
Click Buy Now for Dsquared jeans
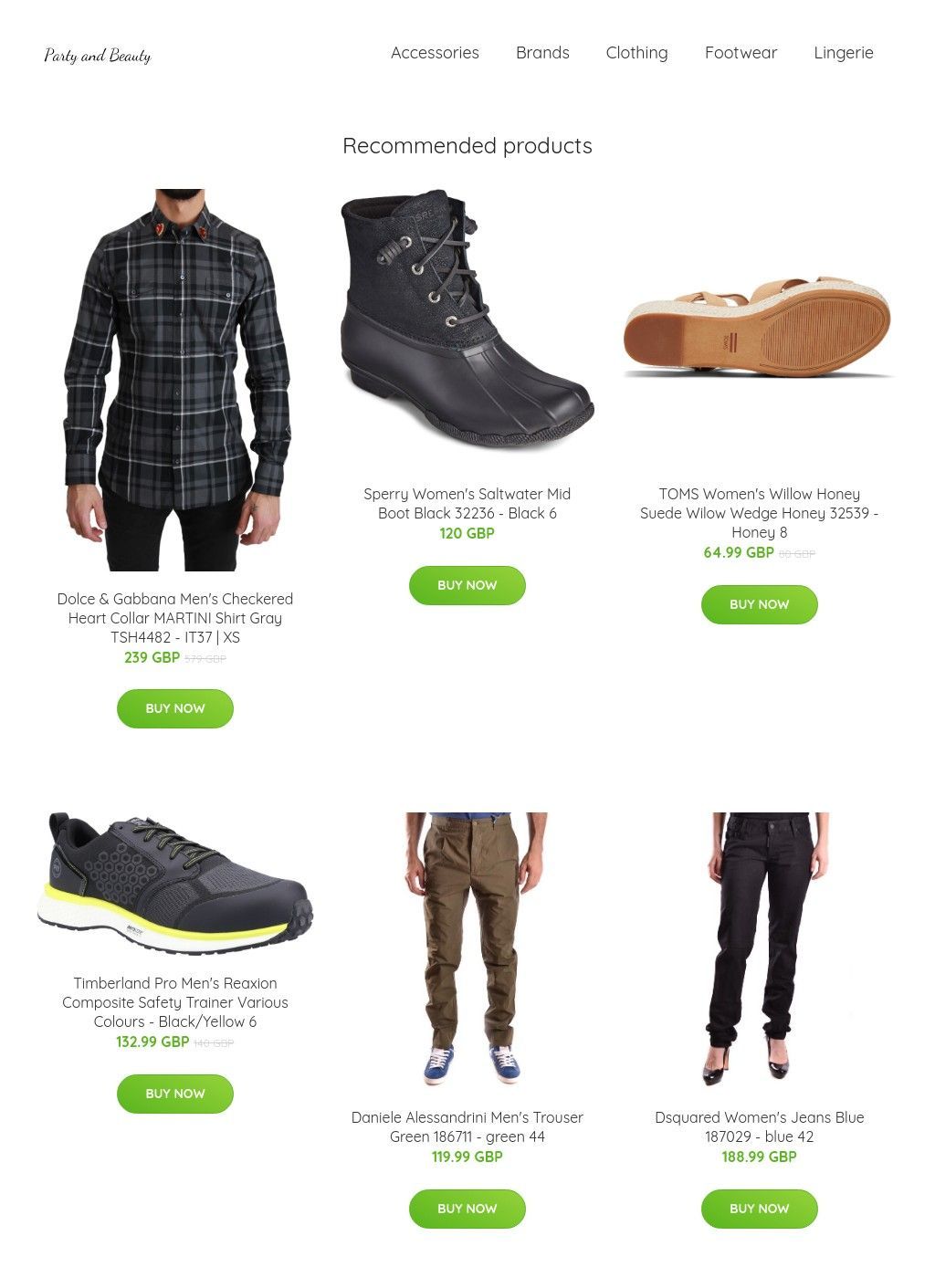coord(760,1209)
